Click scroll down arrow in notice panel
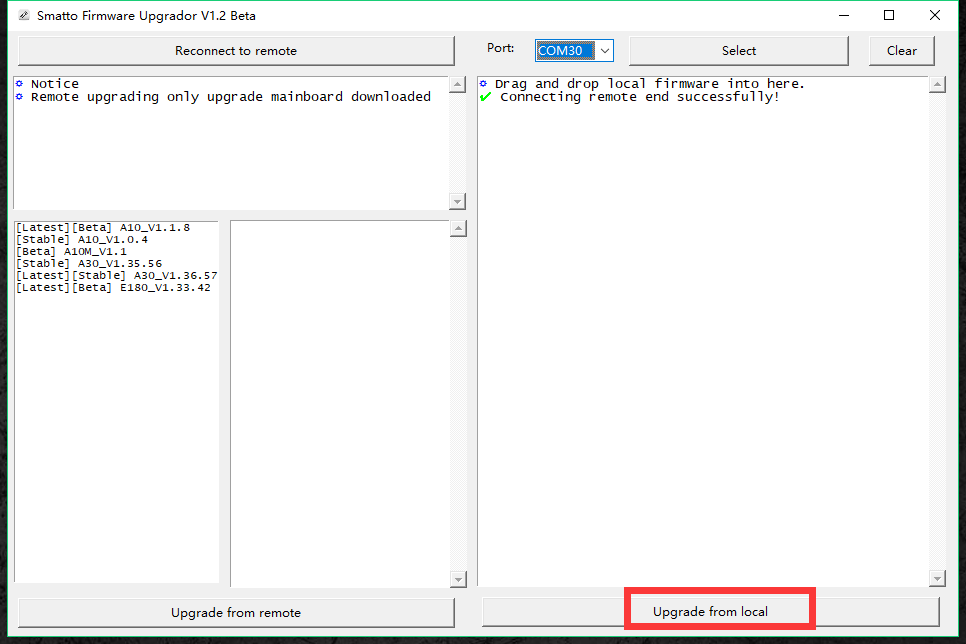The image size is (966, 644). point(457,202)
